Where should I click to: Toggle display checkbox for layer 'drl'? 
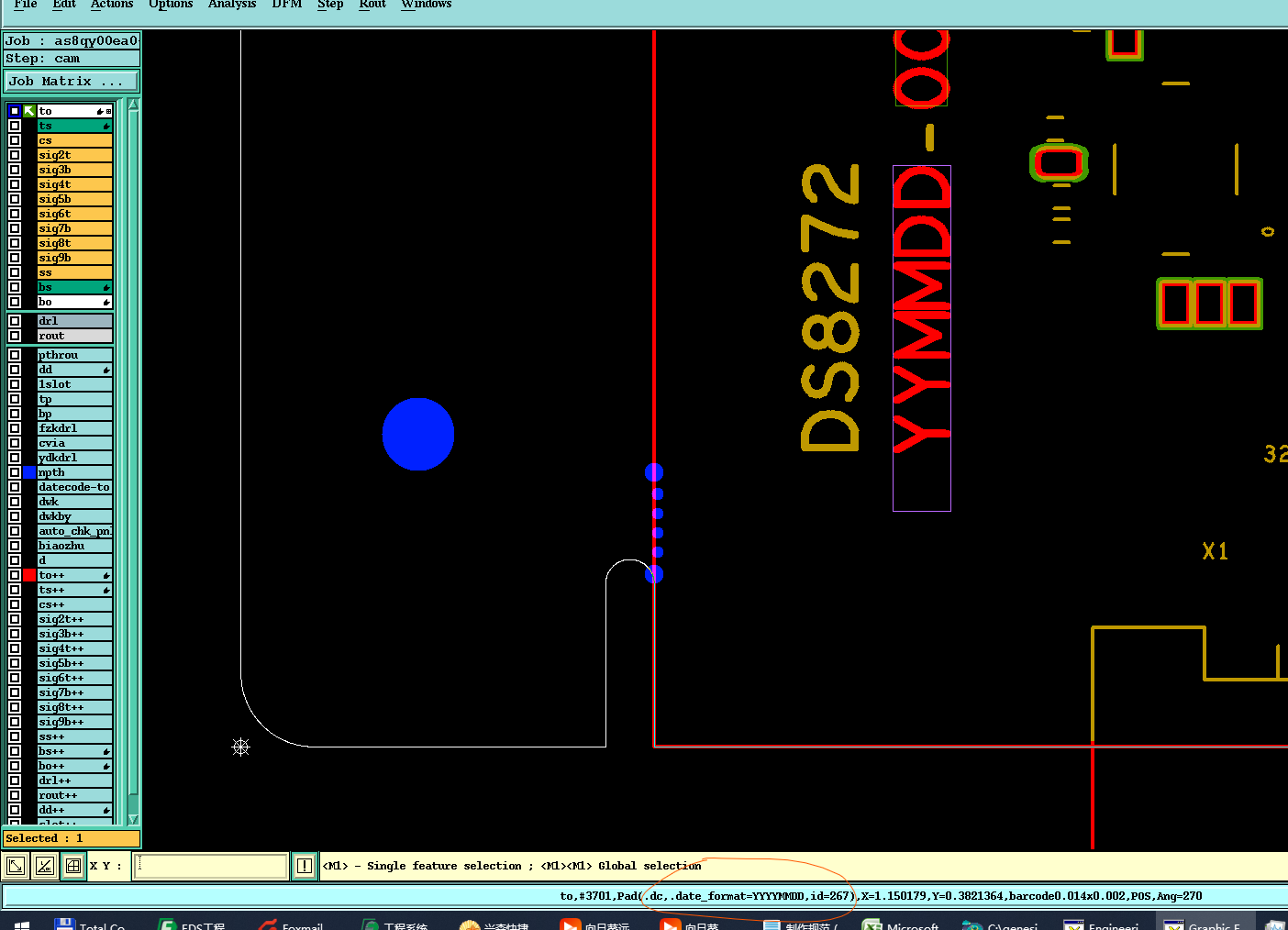[x=15, y=321]
